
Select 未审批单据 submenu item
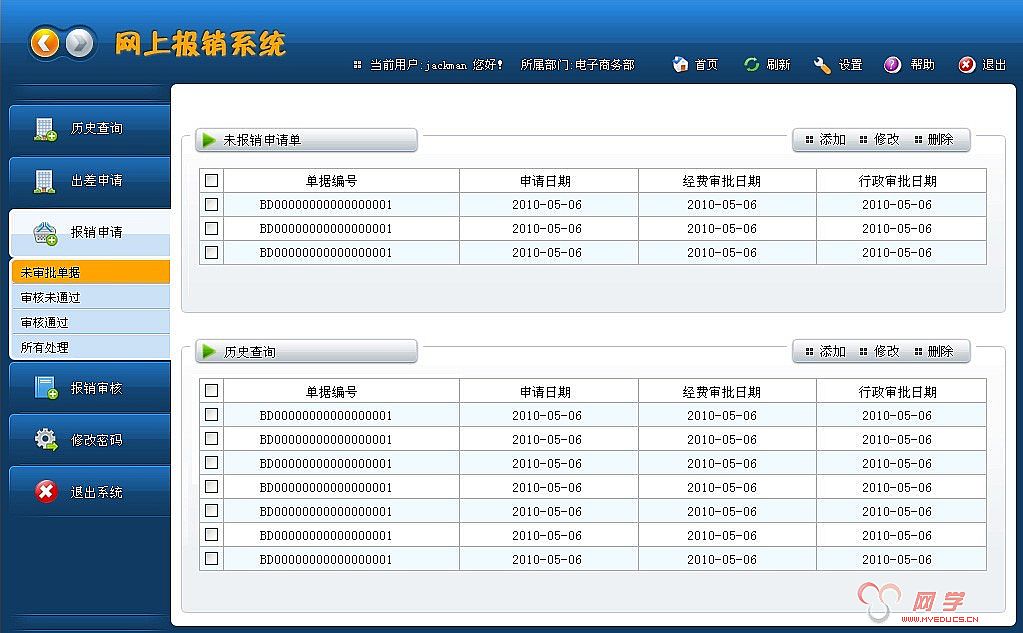click(91, 272)
